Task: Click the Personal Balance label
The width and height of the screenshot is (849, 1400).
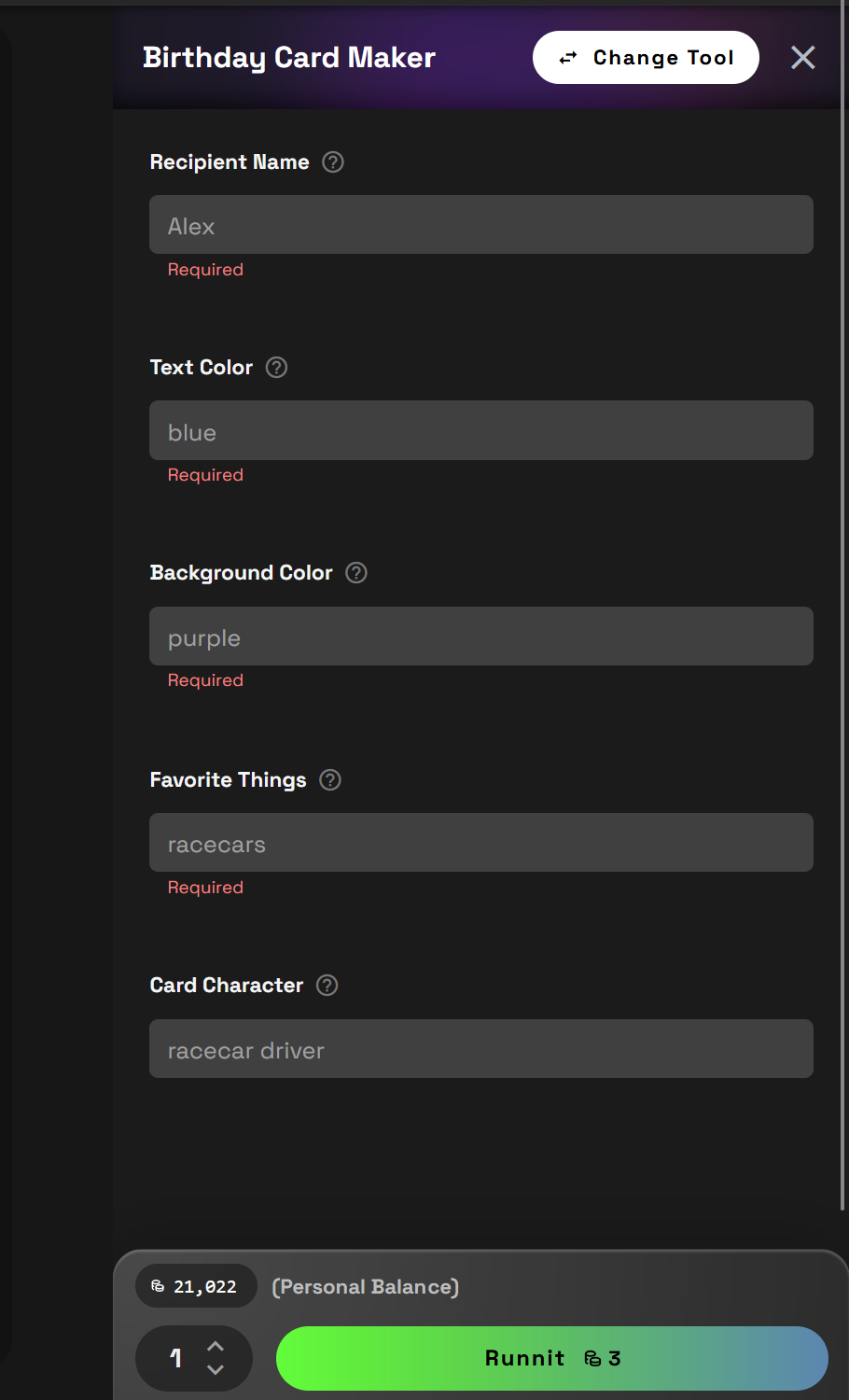Action: click(x=365, y=1286)
